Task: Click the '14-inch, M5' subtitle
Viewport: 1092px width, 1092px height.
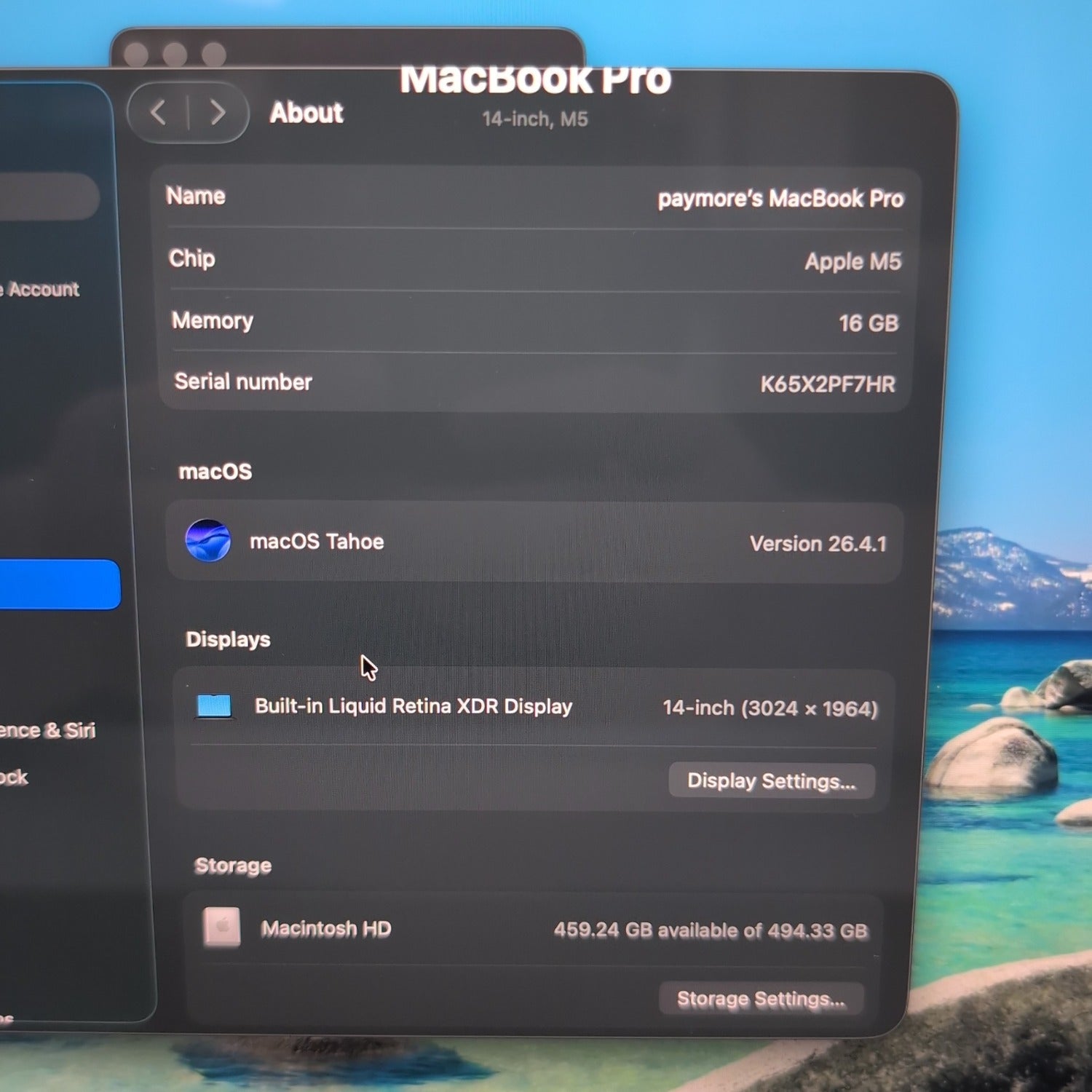Action: point(535,119)
